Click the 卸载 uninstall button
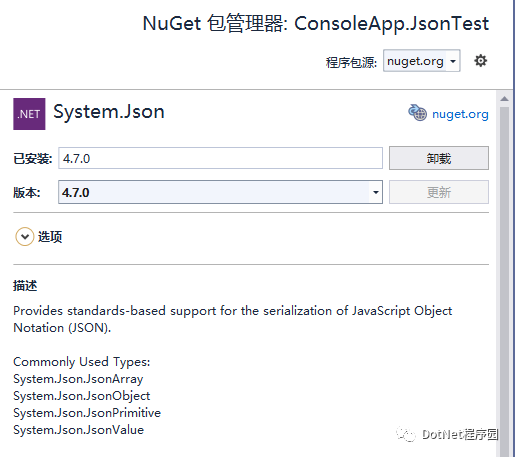 pos(439,158)
